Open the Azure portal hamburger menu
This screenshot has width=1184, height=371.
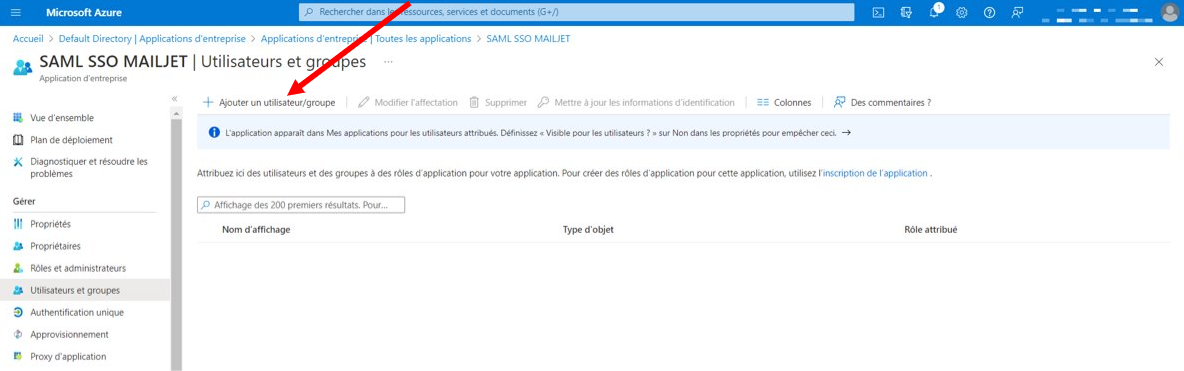coord(17,13)
